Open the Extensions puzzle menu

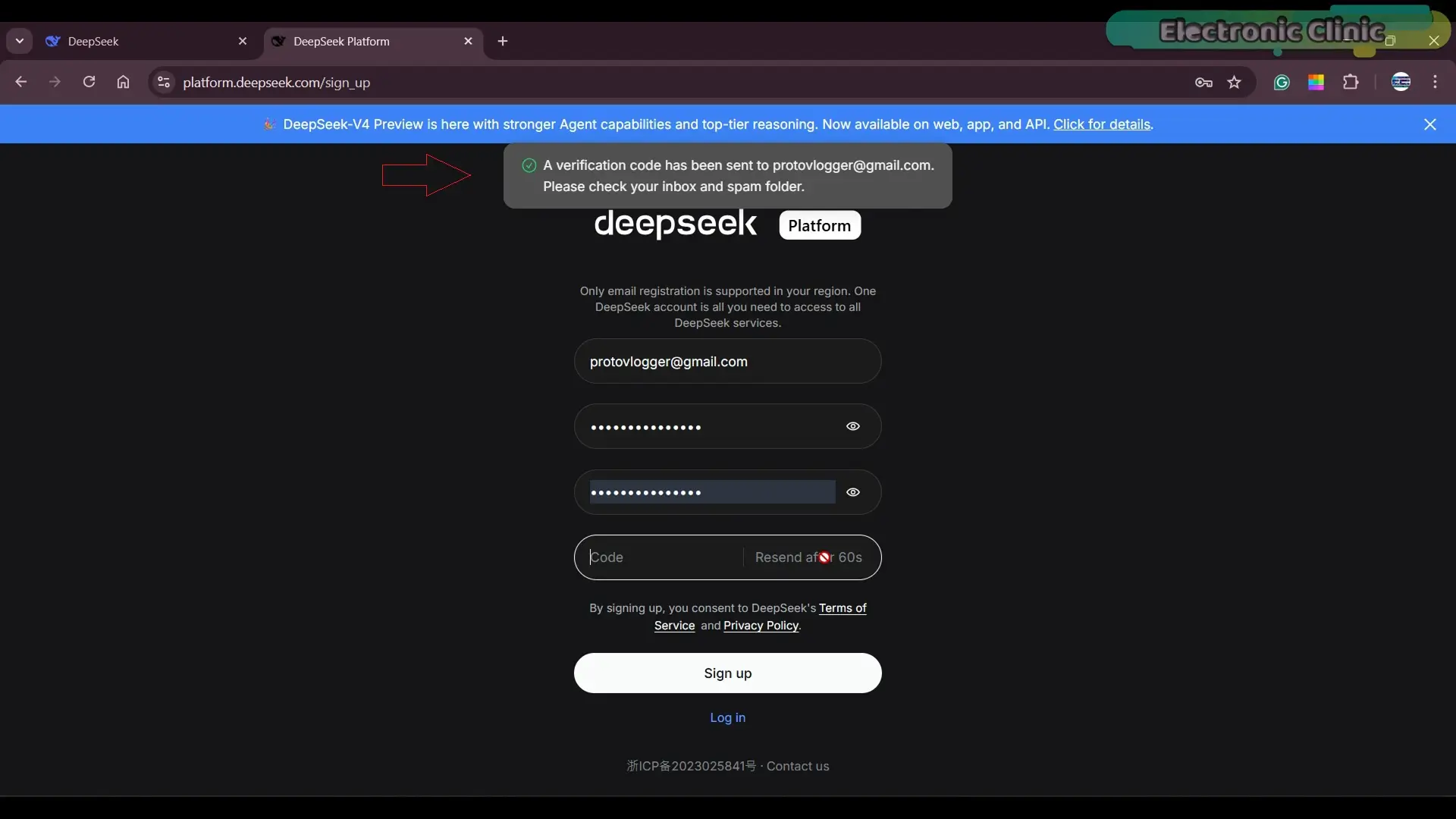point(1351,82)
